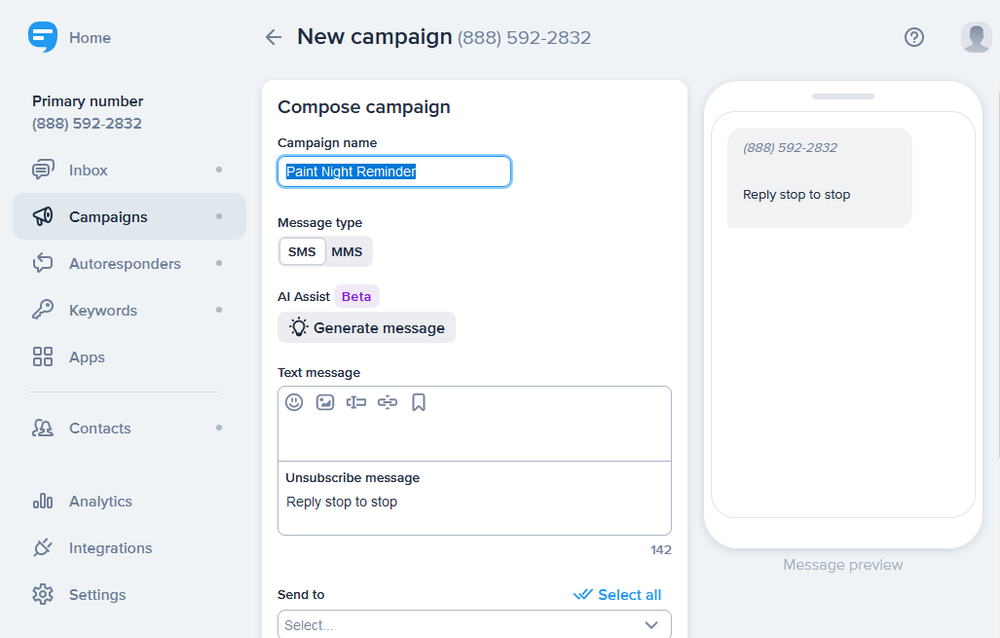Open the Settings page
1000x638 pixels.
[97, 595]
